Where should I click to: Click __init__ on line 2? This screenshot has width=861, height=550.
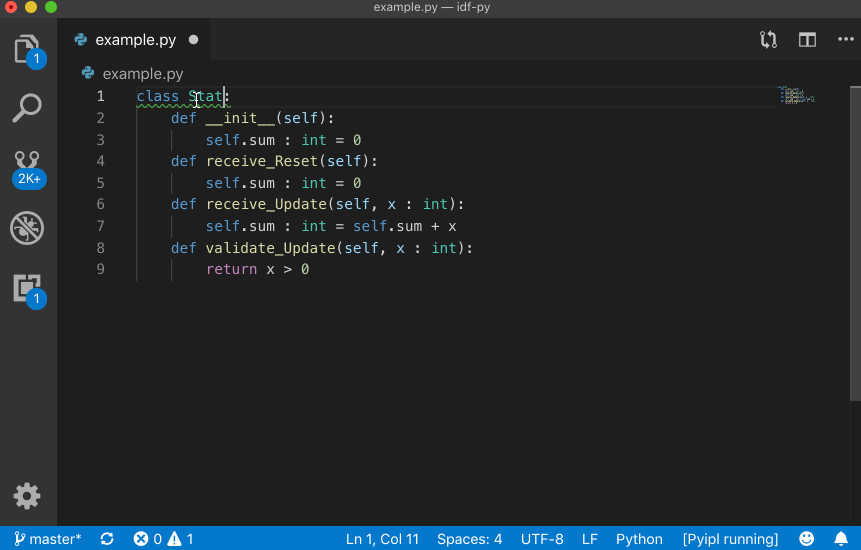pyautogui.click(x=240, y=118)
